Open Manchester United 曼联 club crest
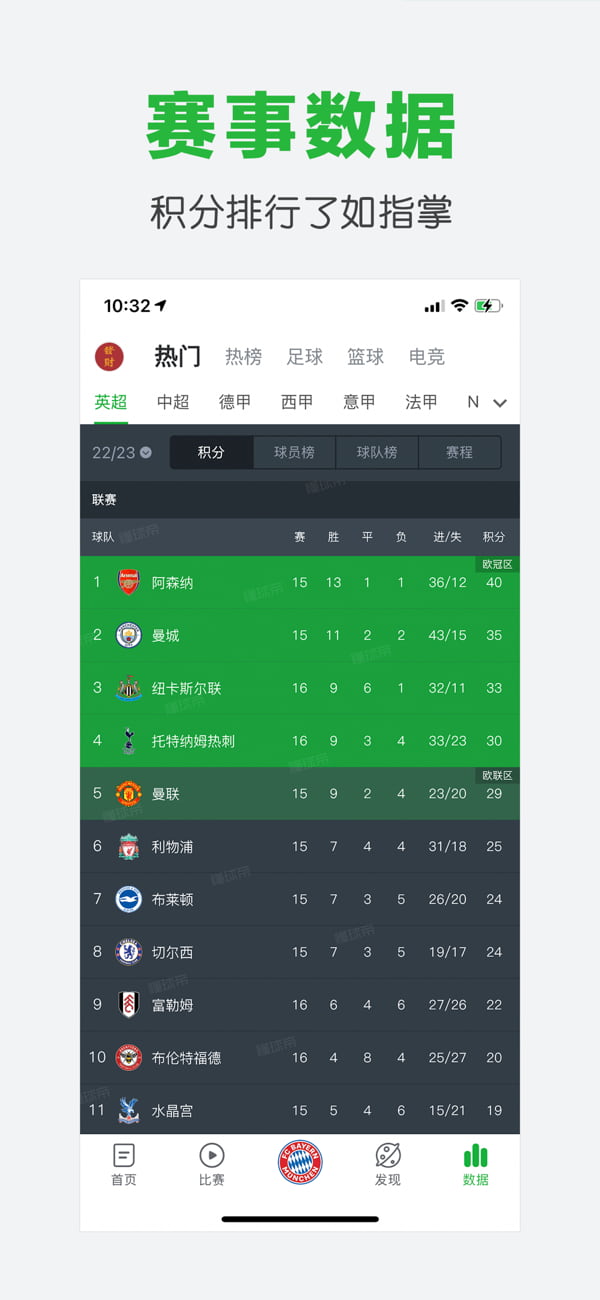600x1300 pixels. (x=129, y=794)
